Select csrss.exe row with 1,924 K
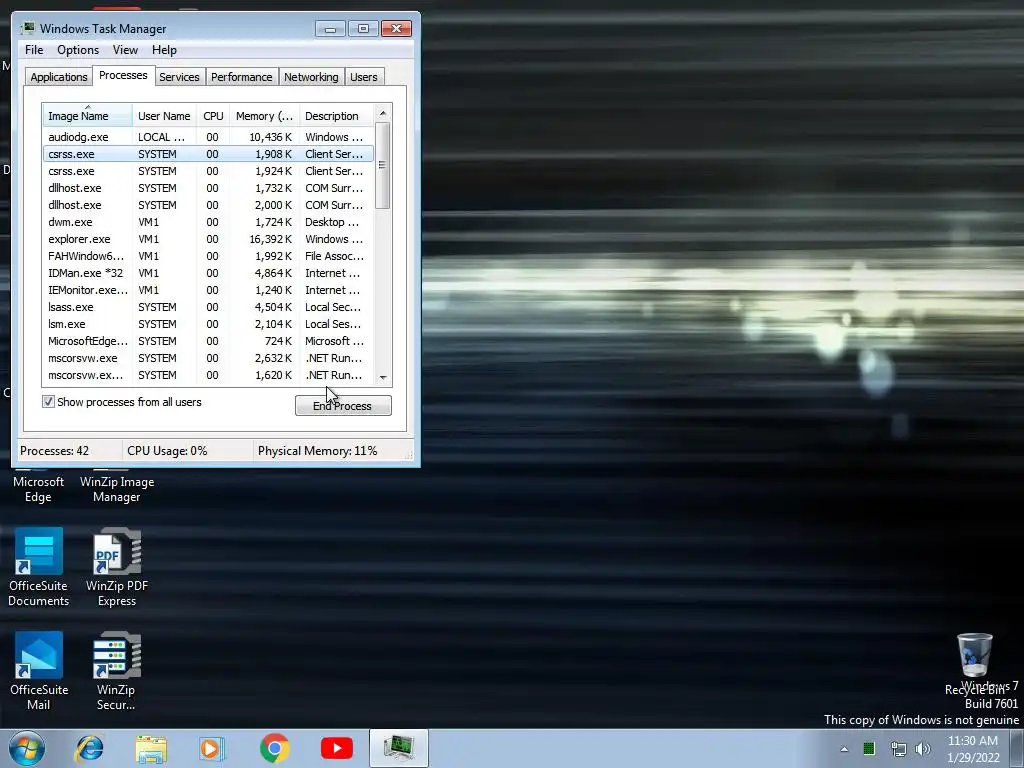The height and width of the screenshot is (768, 1024). click(x=208, y=171)
